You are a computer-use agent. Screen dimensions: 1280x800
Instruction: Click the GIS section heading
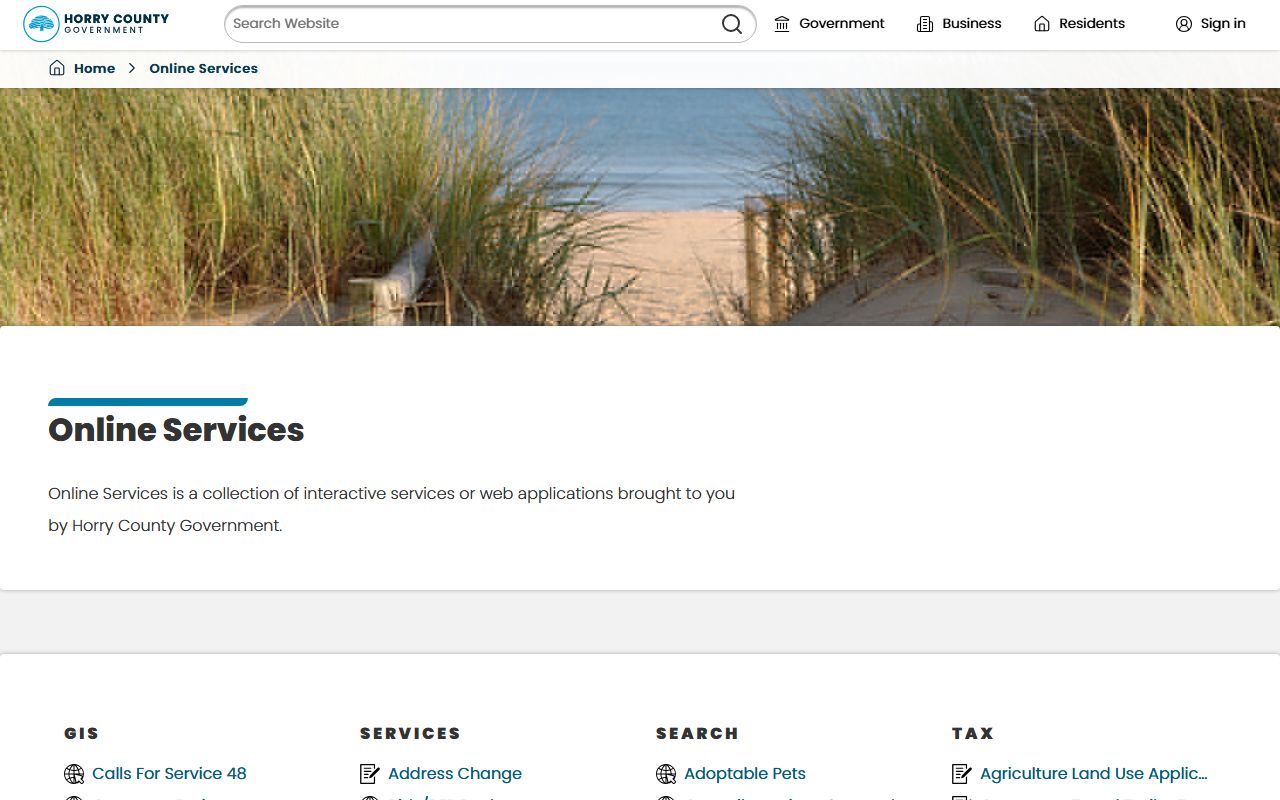pyautogui.click(x=82, y=733)
